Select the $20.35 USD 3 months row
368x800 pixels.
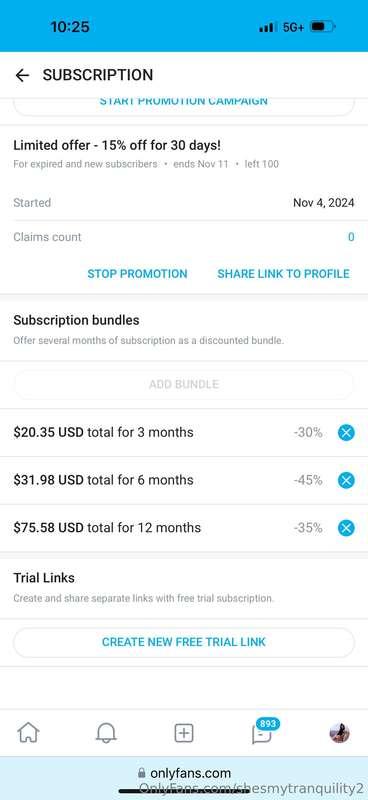pos(184,433)
